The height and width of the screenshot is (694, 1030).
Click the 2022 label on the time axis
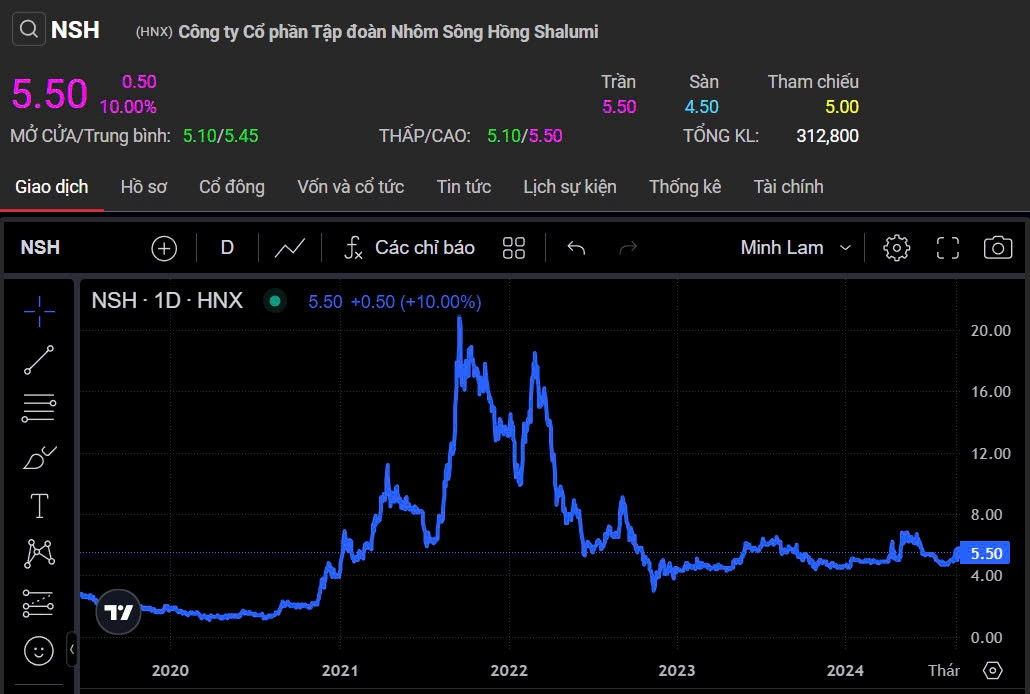tap(509, 670)
